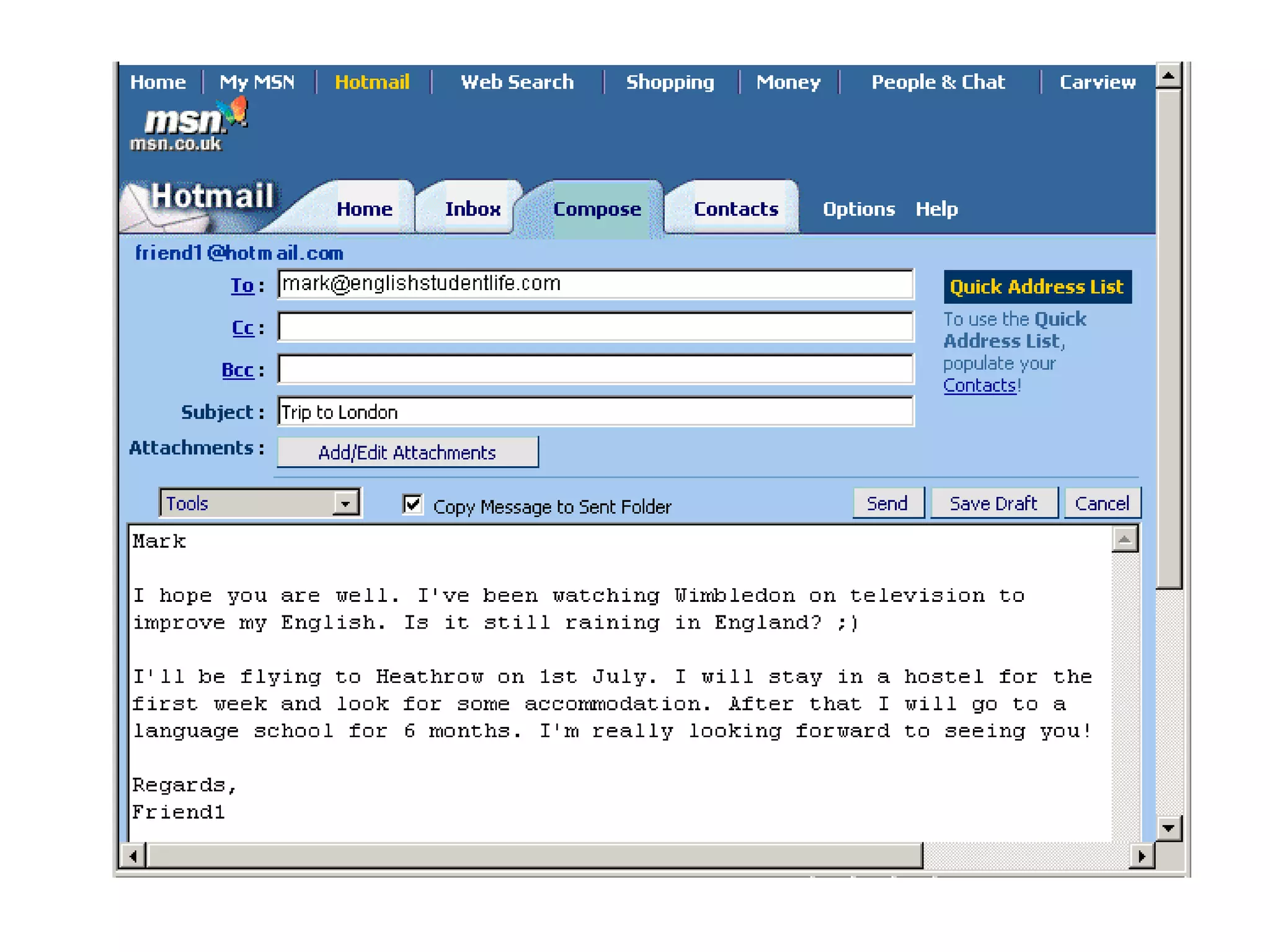Open People & Chat in top navigation
1270x952 pixels.
(938, 82)
